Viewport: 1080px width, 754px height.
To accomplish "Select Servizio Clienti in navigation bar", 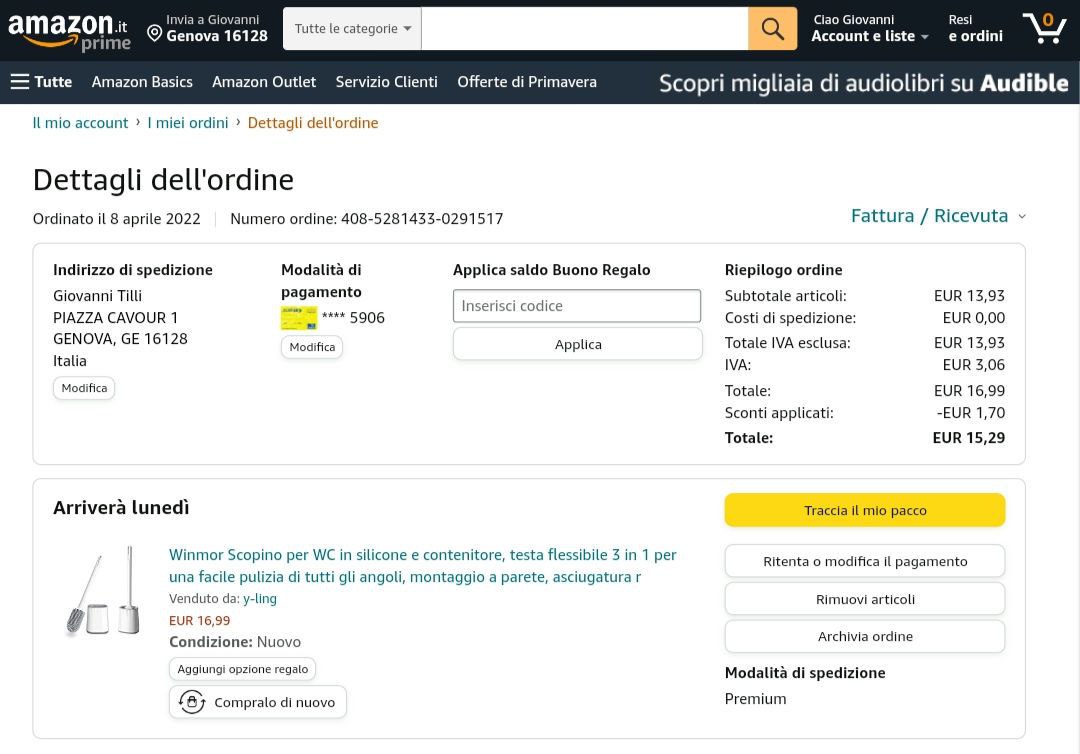I will 386,82.
